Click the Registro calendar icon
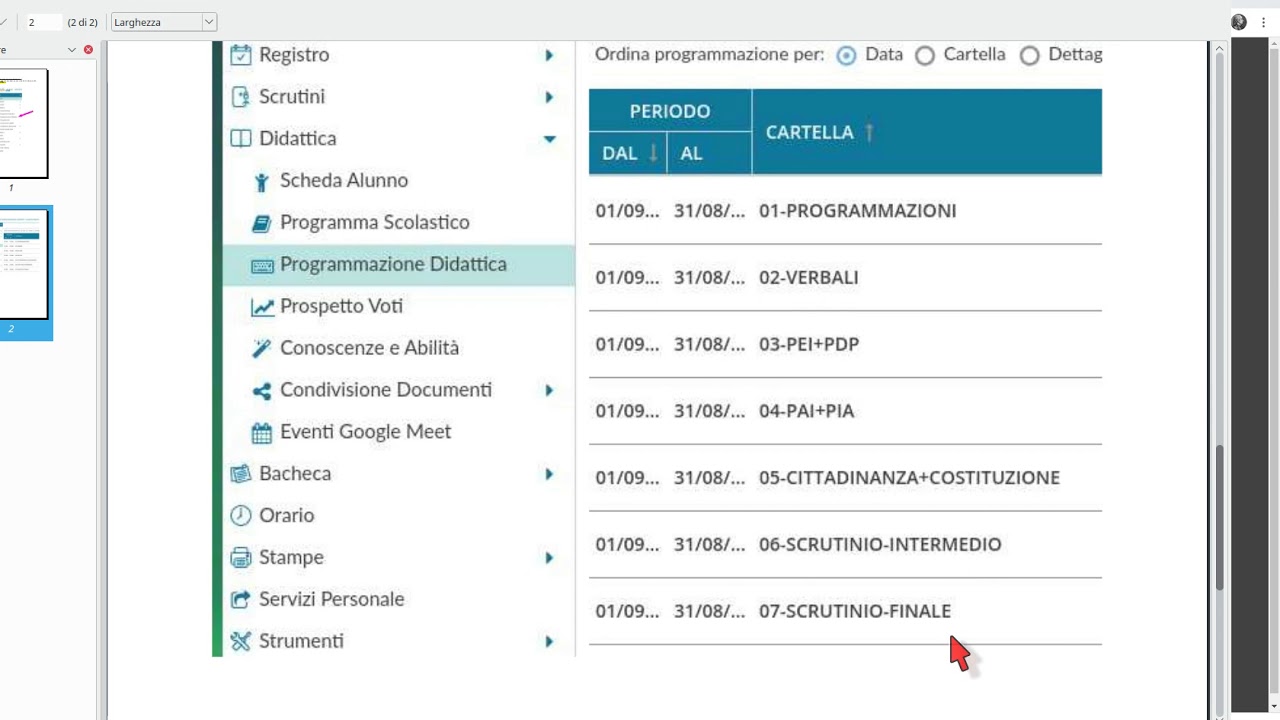 coord(241,55)
